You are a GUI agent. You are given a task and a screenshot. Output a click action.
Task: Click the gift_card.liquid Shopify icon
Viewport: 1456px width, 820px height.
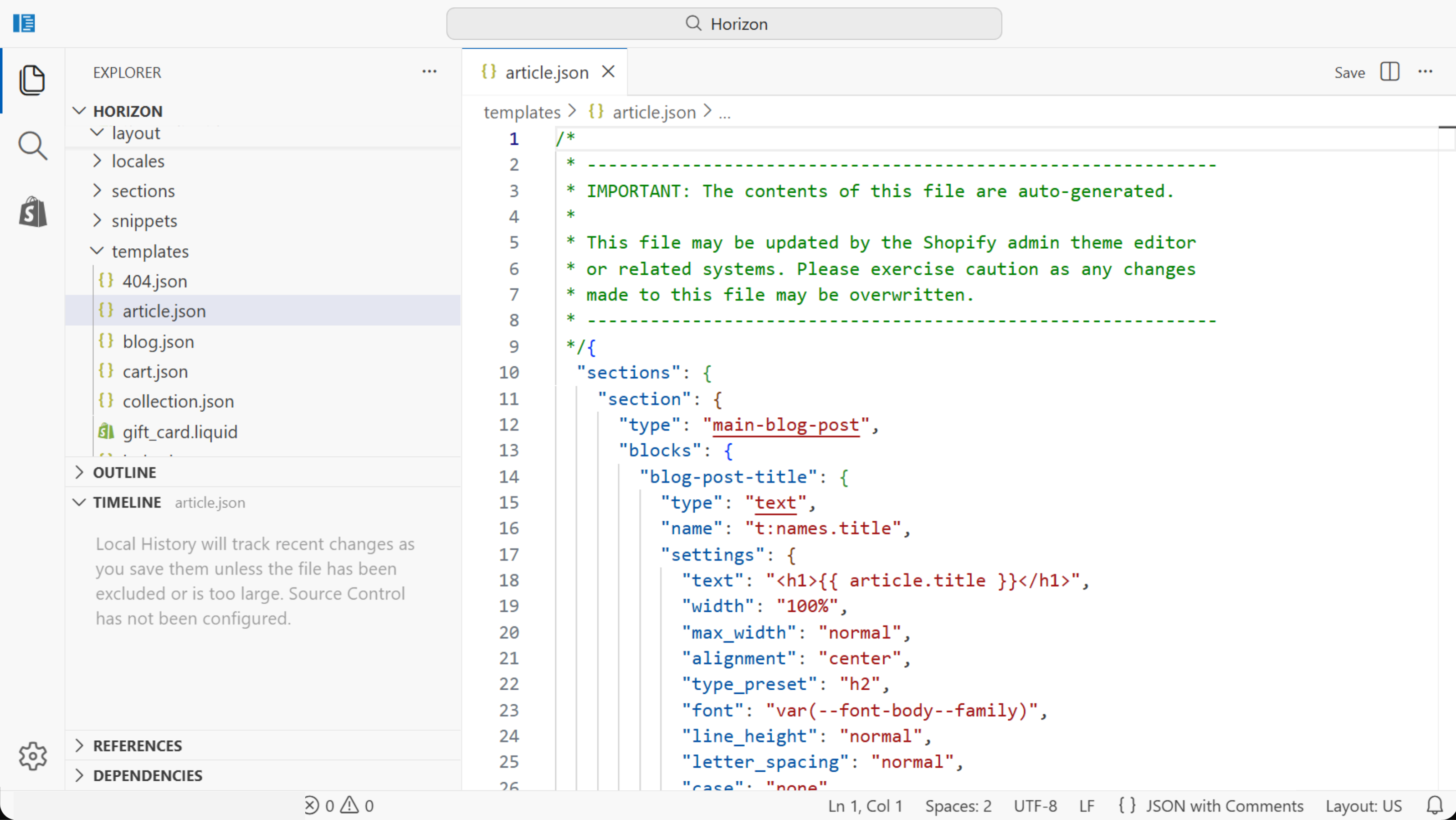tap(106, 431)
